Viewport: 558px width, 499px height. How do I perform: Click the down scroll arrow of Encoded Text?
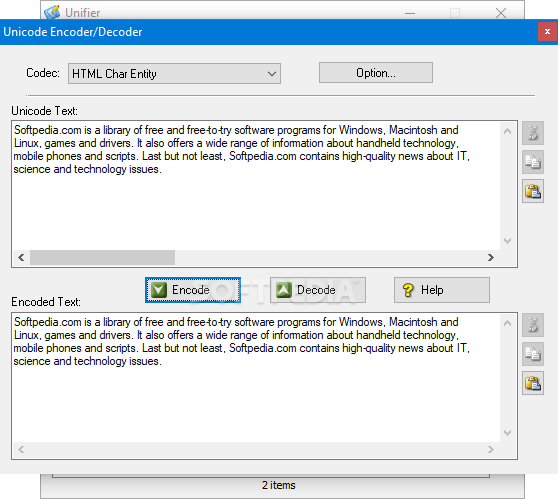point(508,433)
